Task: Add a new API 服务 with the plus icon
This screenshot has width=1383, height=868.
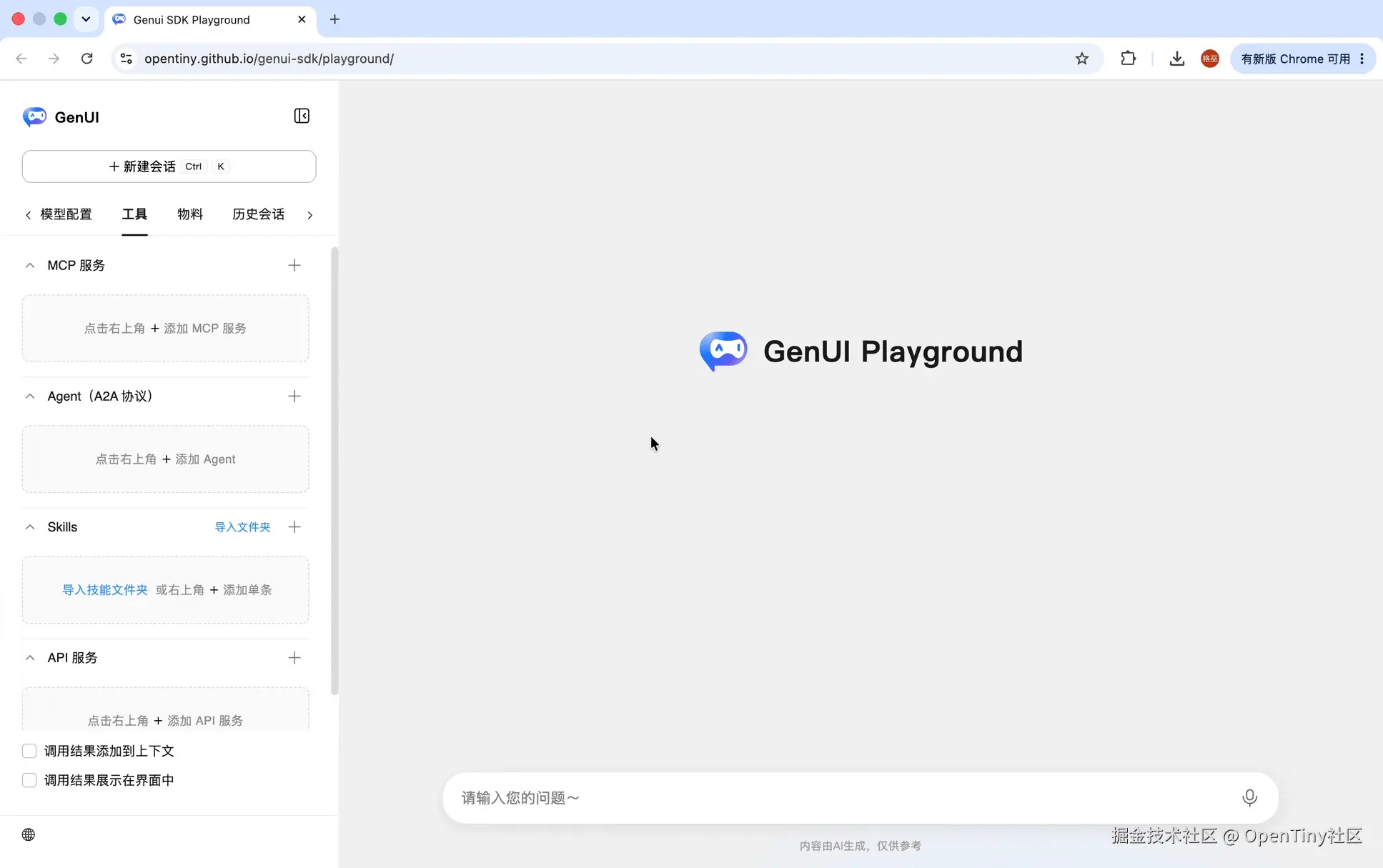Action: tap(294, 658)
